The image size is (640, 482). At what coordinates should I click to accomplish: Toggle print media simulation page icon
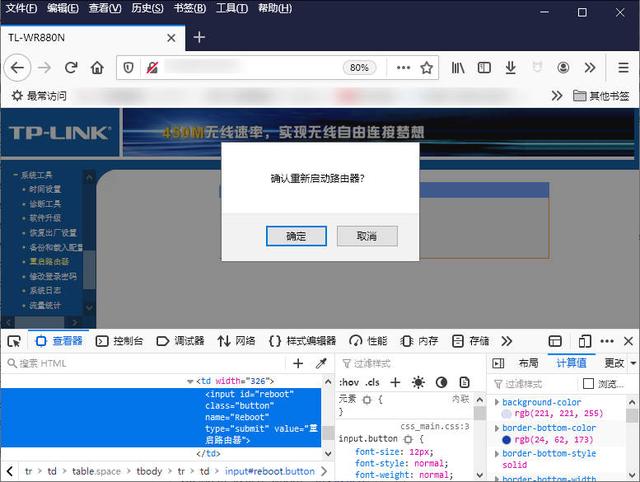(464, 382)
